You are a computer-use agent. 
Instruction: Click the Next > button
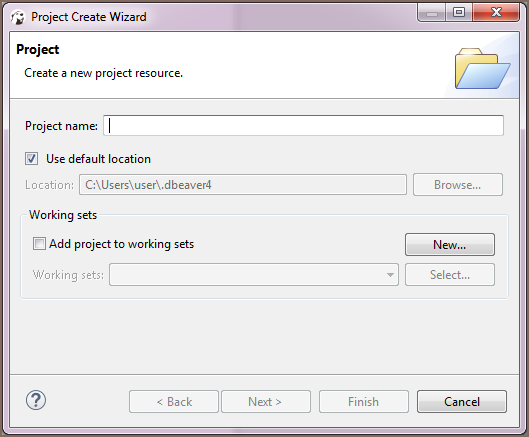[266, 402]
